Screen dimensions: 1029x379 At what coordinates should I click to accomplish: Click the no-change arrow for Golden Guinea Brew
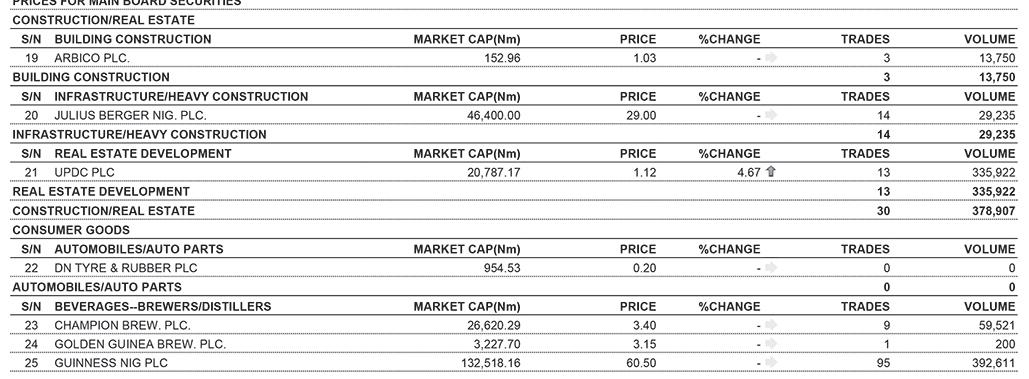click(771, 344)
